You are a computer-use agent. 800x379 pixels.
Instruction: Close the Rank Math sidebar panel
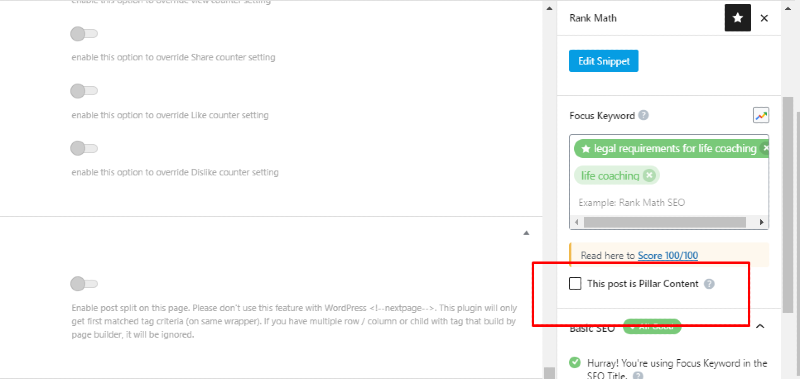click(764, 18)
